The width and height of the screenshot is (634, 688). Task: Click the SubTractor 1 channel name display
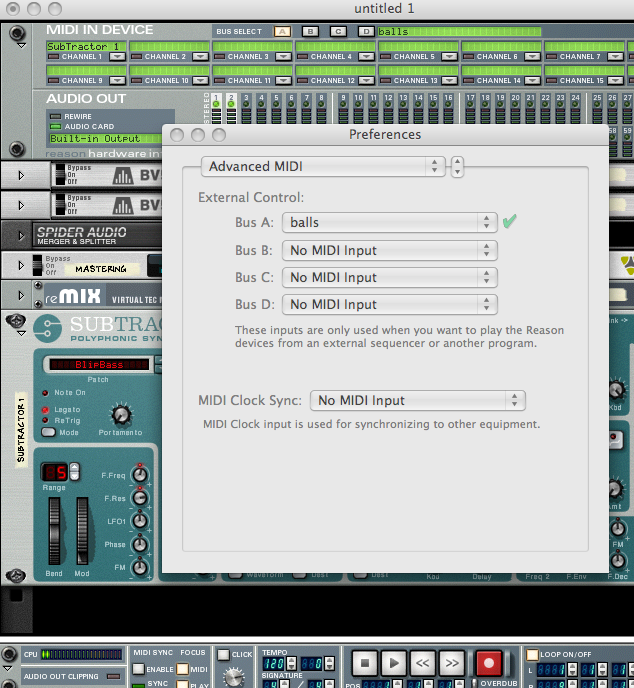86,47
